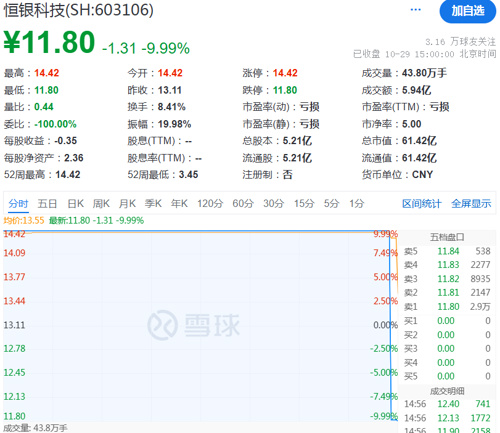
Task: Click the 最高 value 14.42
Action: tap(47, 73)
